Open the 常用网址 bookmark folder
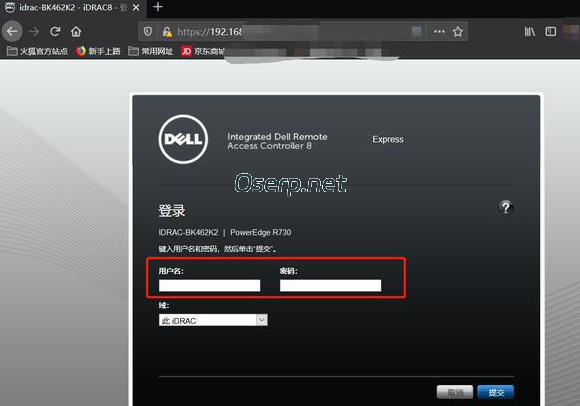The image size is (580, 406). tap(151, 51)
